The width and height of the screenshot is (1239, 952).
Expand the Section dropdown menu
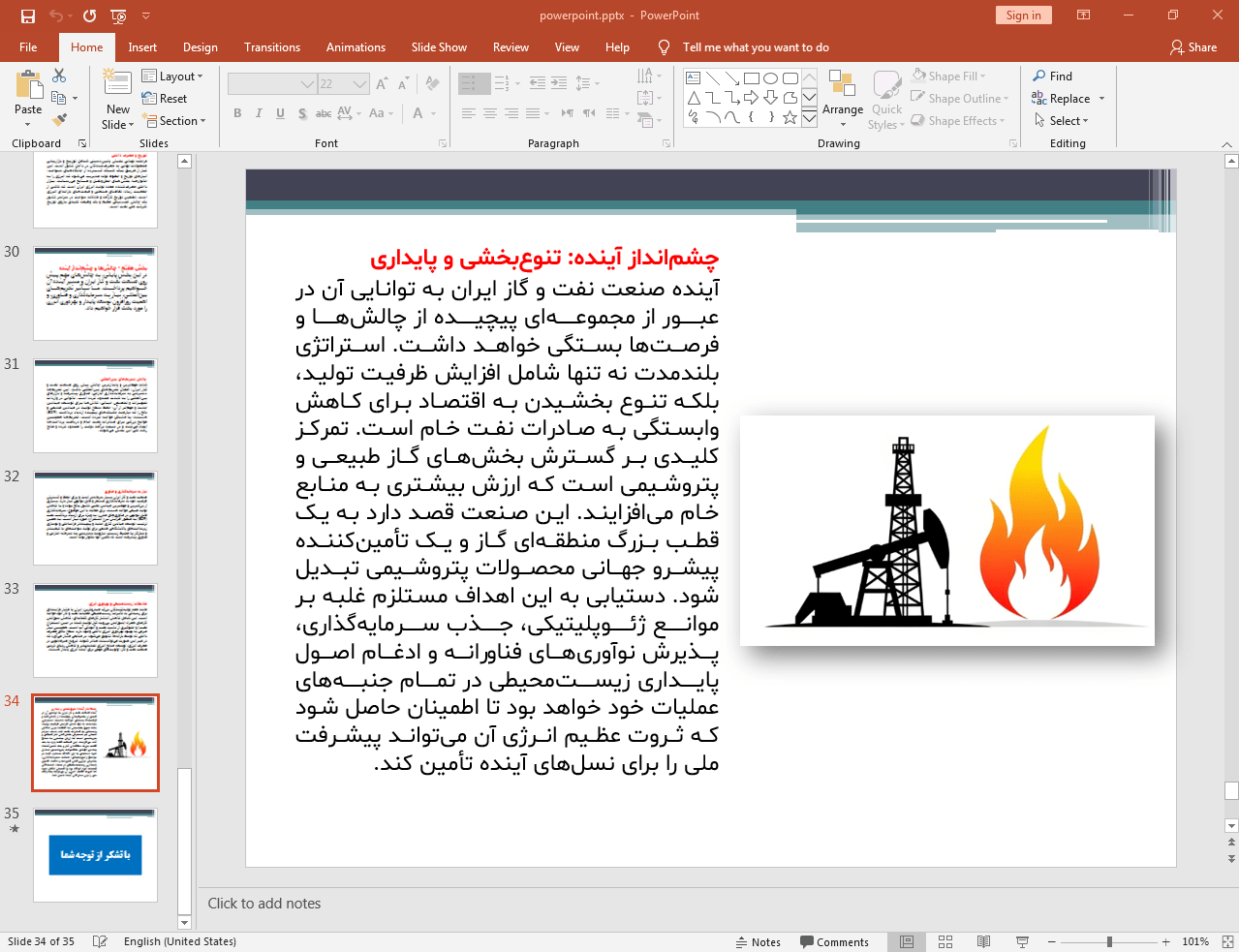[x=174, y=121]
